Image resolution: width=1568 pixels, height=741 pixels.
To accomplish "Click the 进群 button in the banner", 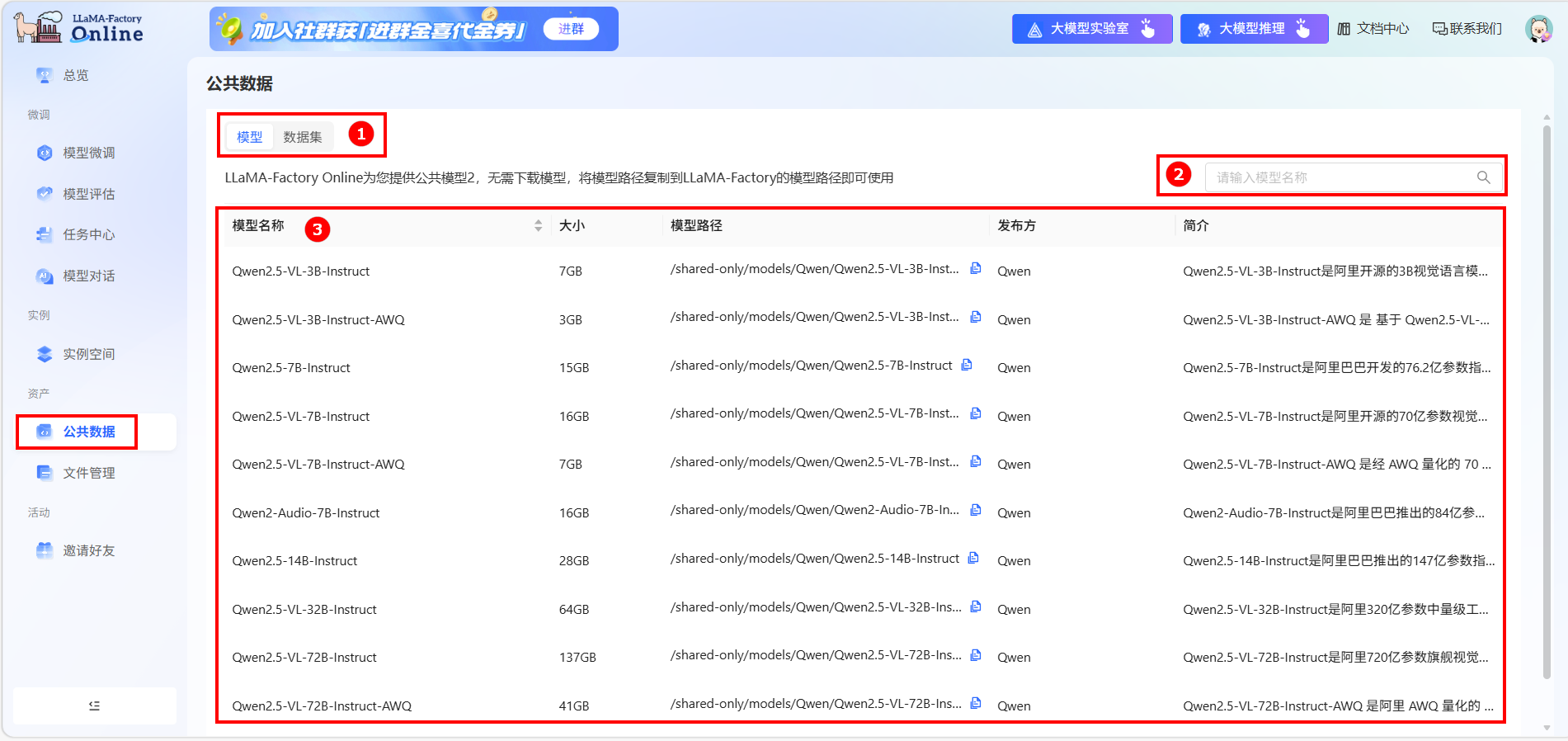I will coord(571,29).
